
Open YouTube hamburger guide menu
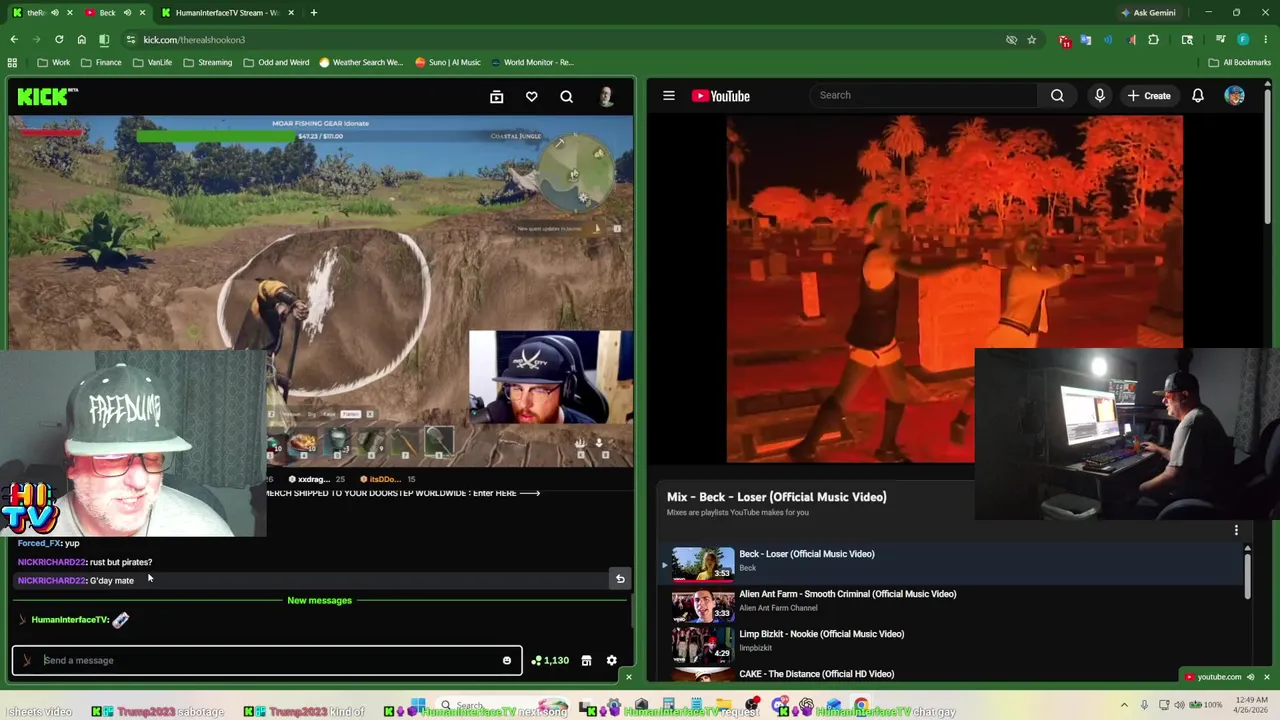pyautogui.click(x=669, y=96)
